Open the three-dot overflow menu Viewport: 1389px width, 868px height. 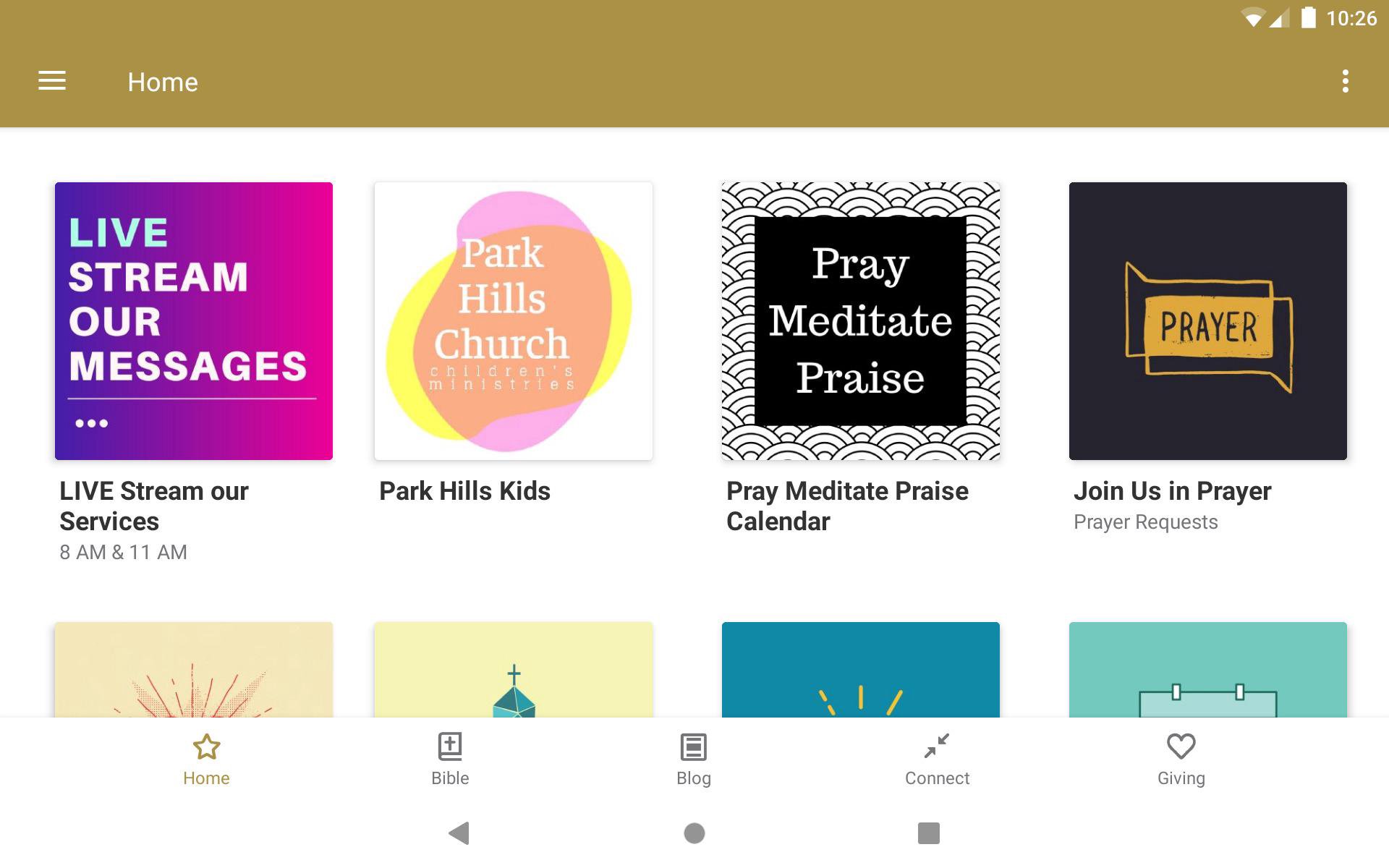click(x=1345, y=81)
